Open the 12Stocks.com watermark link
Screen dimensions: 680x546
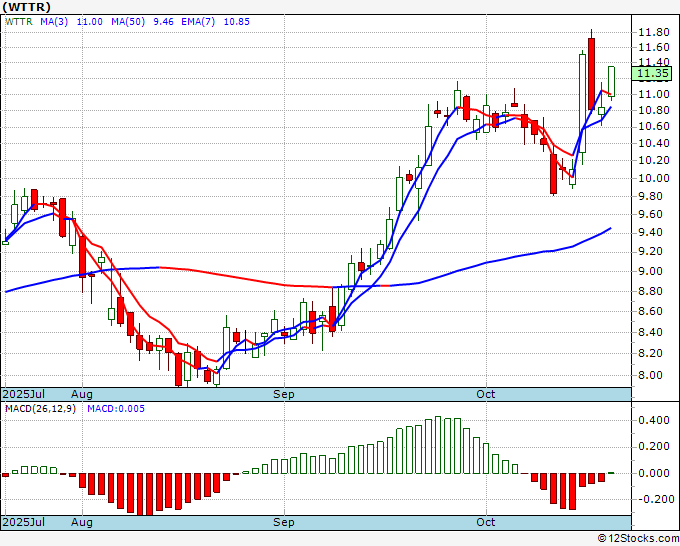click(x=637, y=538)
